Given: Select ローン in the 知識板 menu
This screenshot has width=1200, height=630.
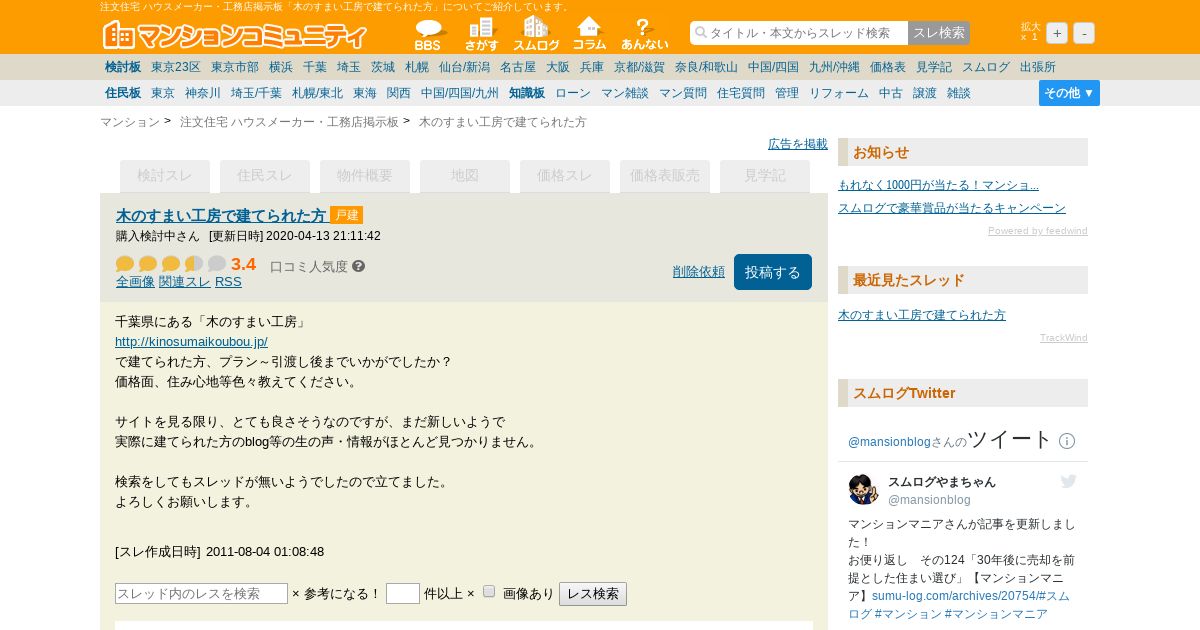Looking at the screenshot, I should click(573, 93).
